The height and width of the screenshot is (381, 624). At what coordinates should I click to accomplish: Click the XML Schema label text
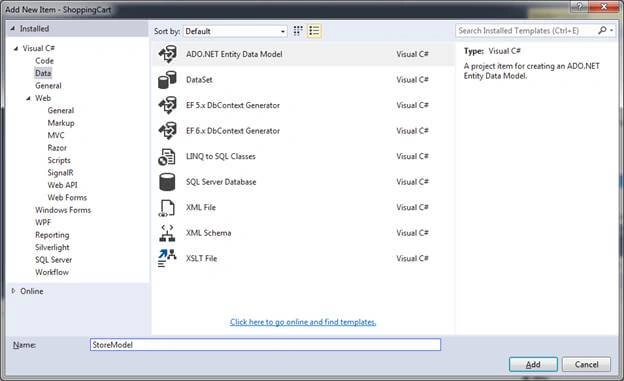click(208, 233)
